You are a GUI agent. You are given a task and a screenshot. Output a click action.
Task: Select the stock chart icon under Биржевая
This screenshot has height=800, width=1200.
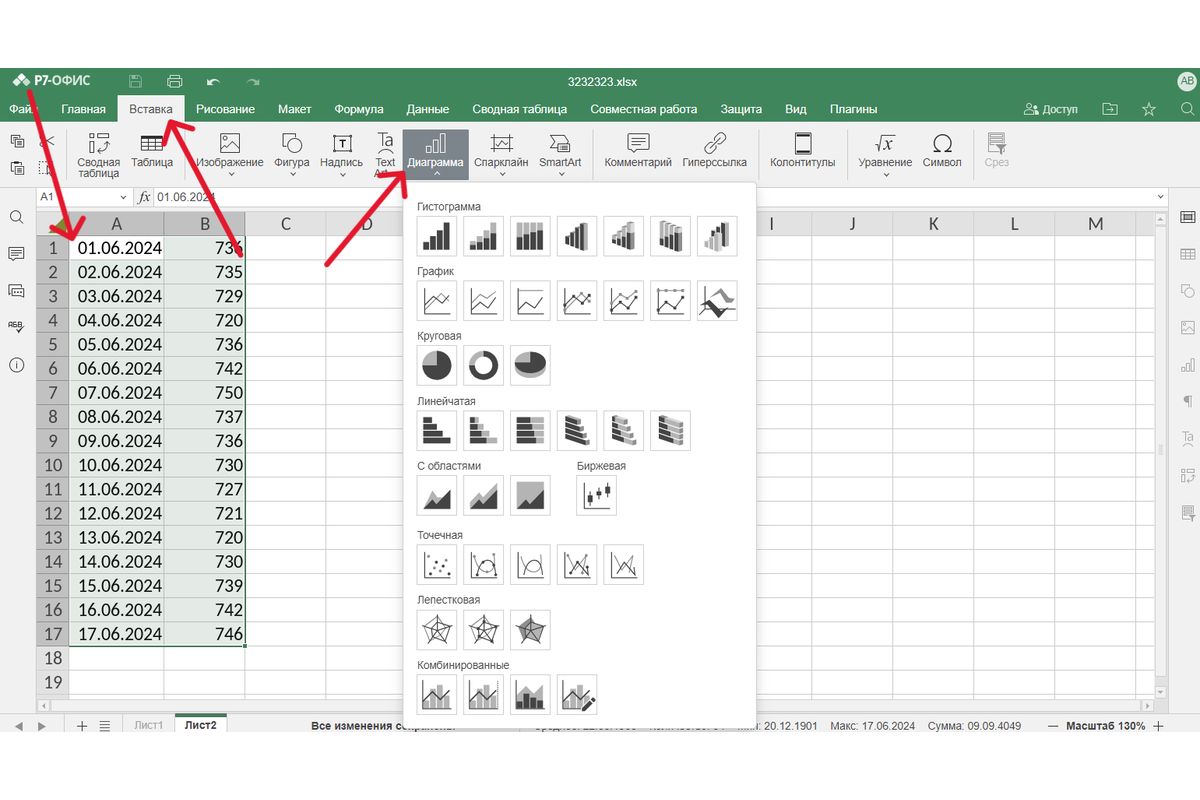point(596,495)
